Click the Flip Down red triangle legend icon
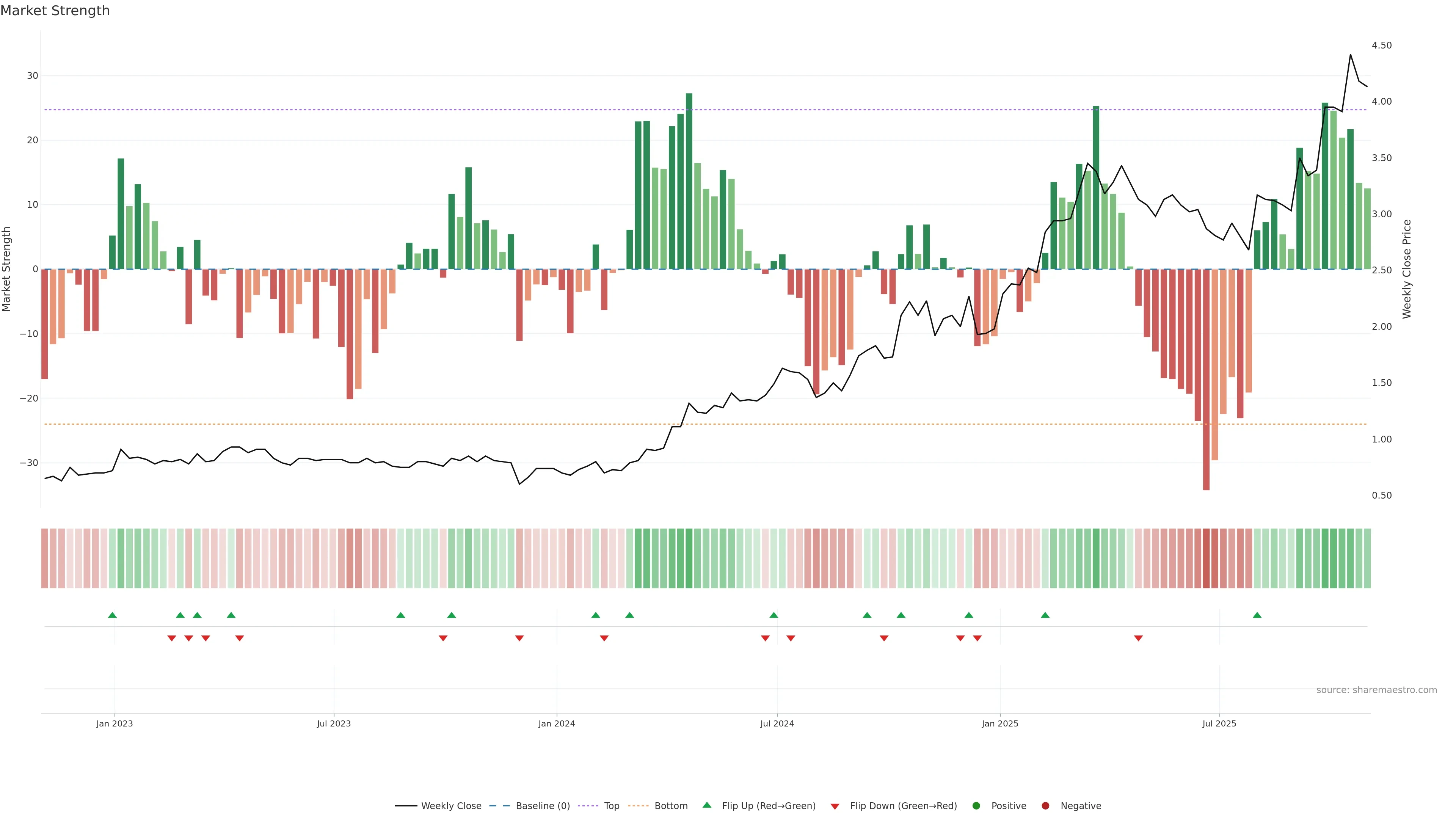Viewport: 1456px width, 819px height. 835,806
